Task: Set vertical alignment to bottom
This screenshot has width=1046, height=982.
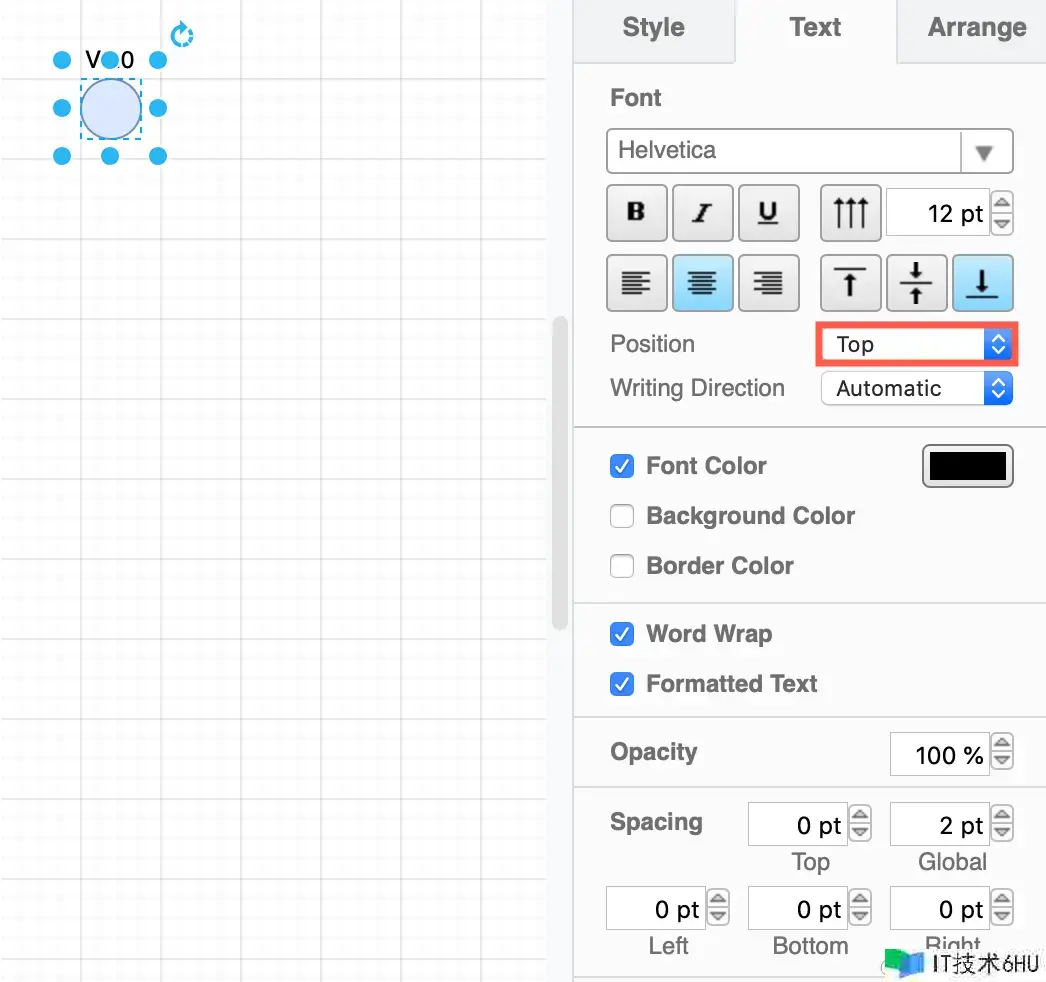Action: tap(982, 283)
